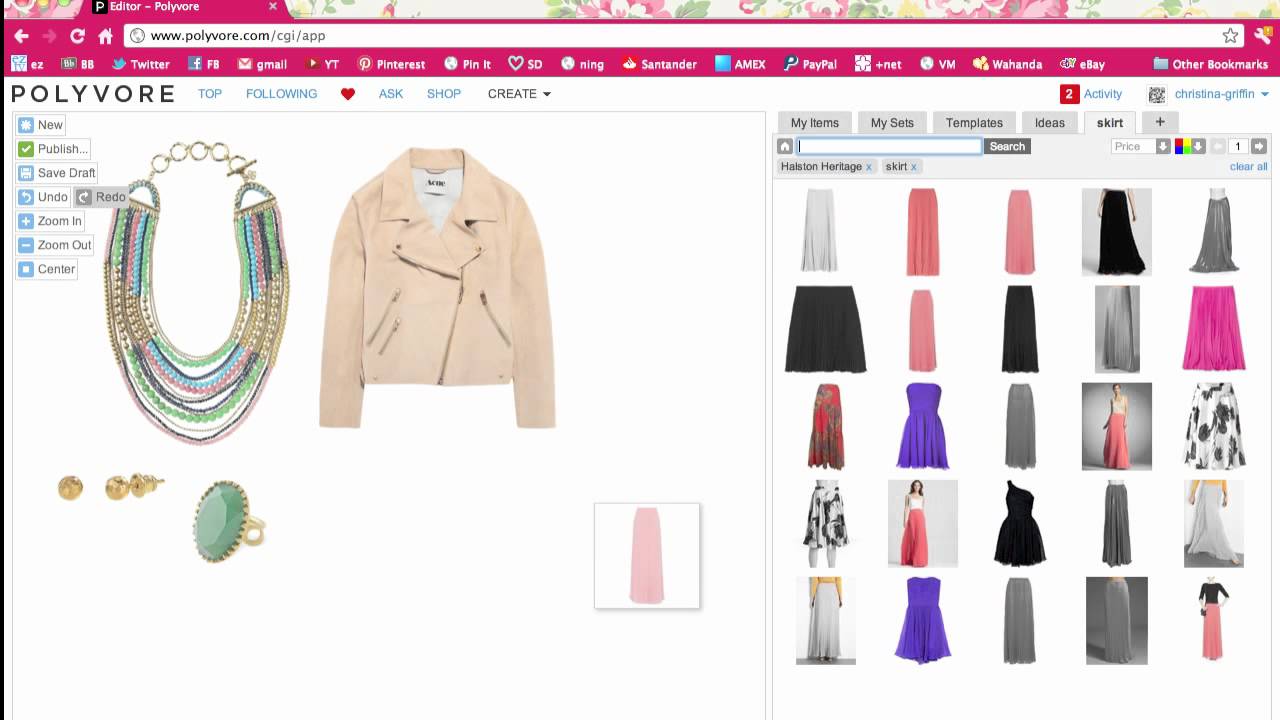Switch to the My Items tab

[x=815, y=123]
